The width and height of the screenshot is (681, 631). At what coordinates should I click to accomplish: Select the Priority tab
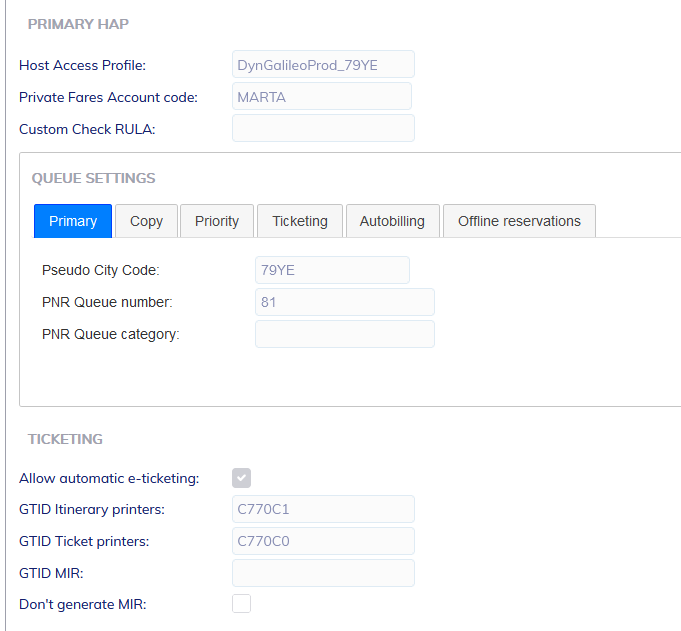coord(217,221)
